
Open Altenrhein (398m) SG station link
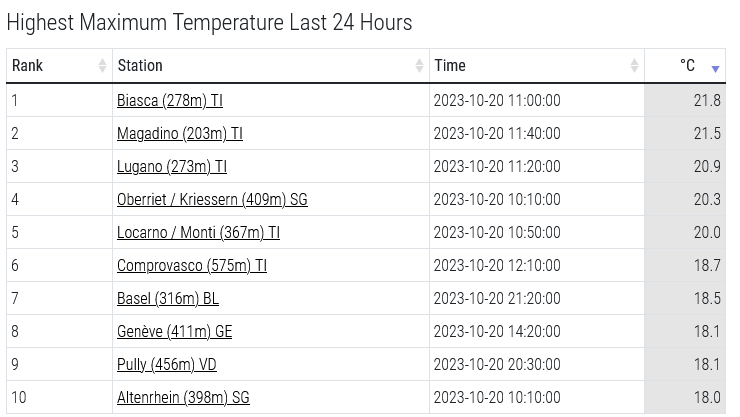(x=183, y=398)
